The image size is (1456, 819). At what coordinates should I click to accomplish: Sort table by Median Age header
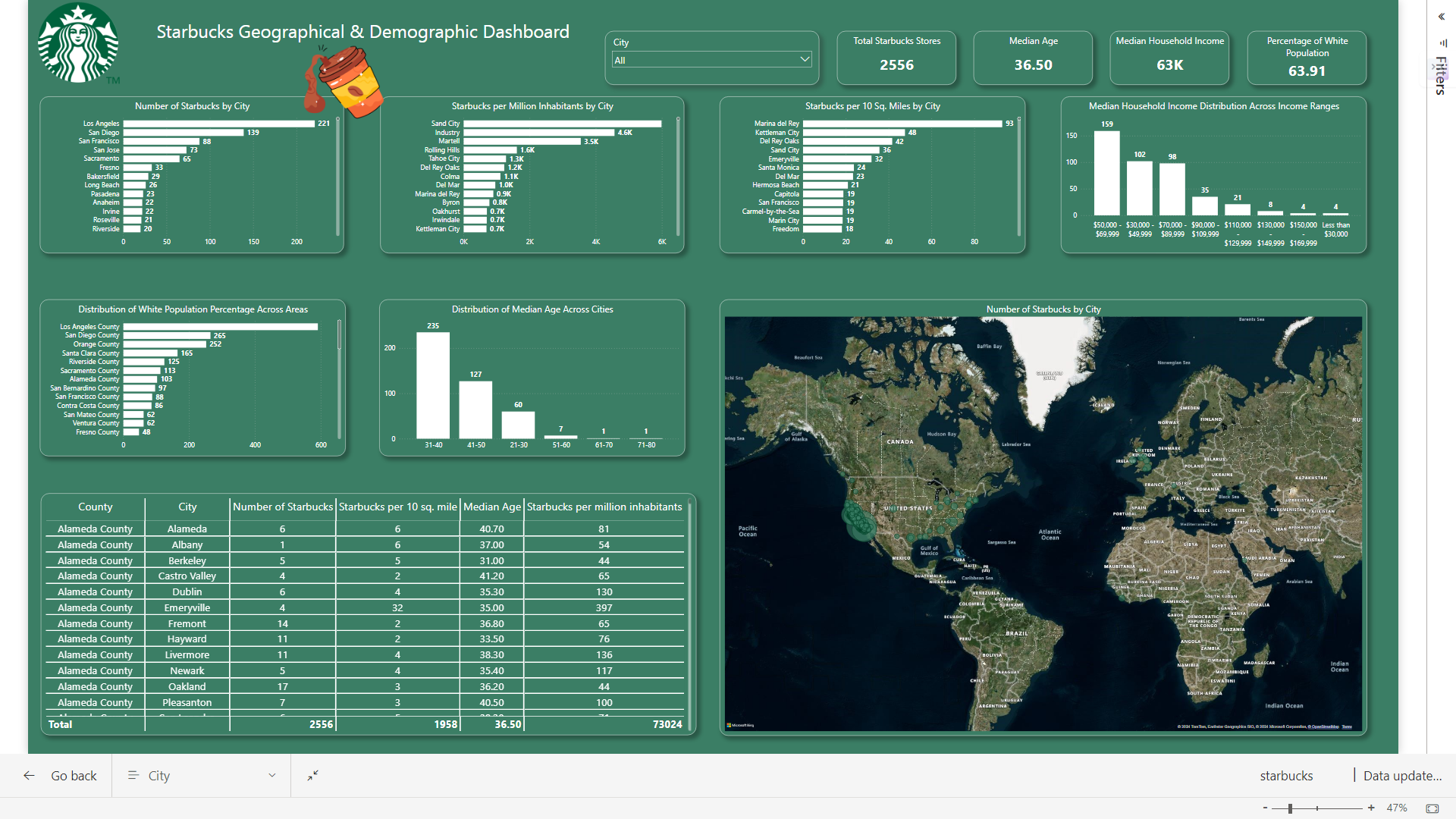pyautogui.click(x=491, y=507)
